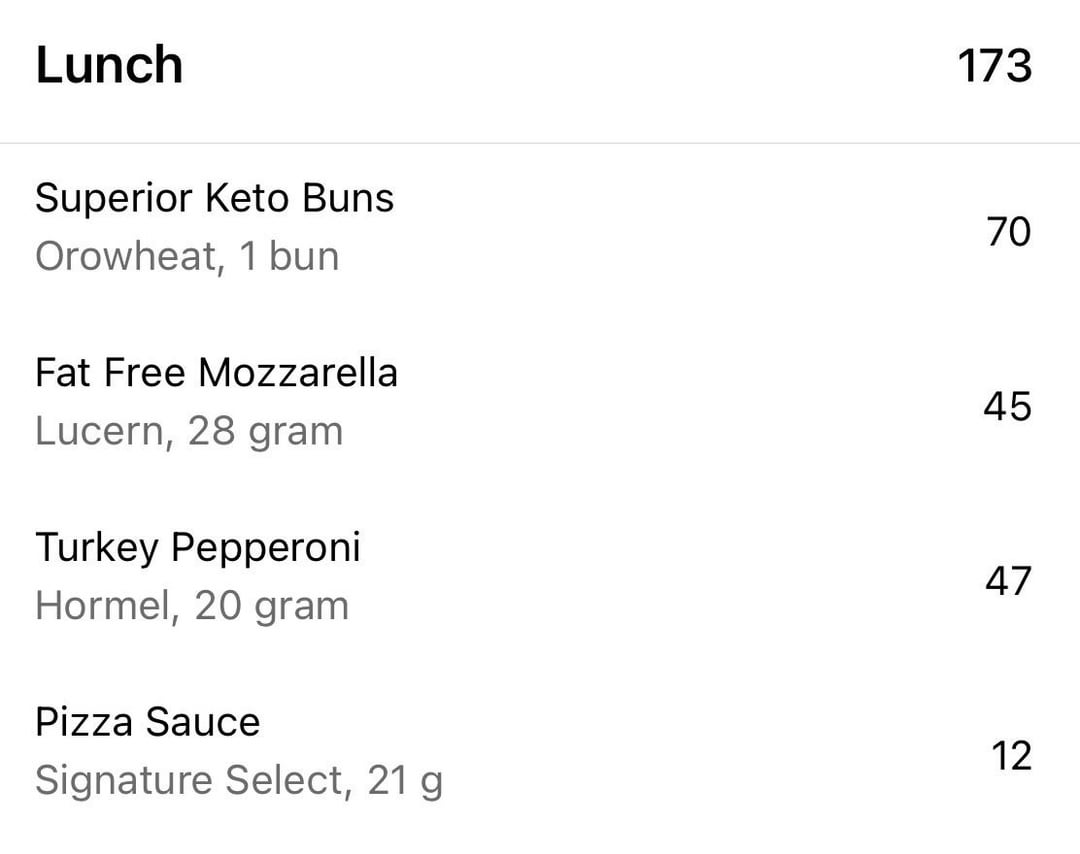
Task: Click the blank space between Lunch and 173
Action: pyautogui.click(x=570, y=65)
